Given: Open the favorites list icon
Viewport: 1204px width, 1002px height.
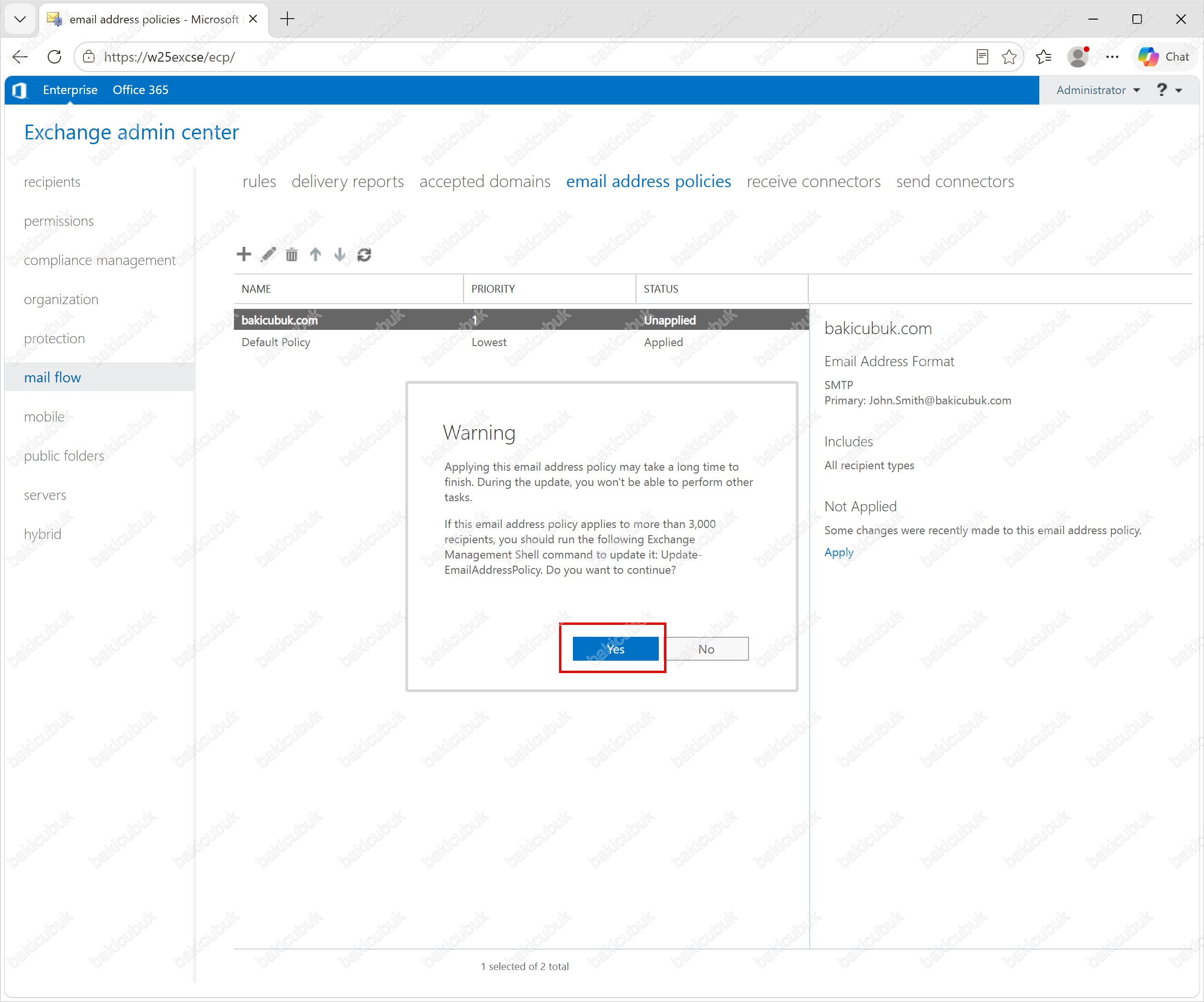Looking at the screenshot, I should coord(1044,57).
